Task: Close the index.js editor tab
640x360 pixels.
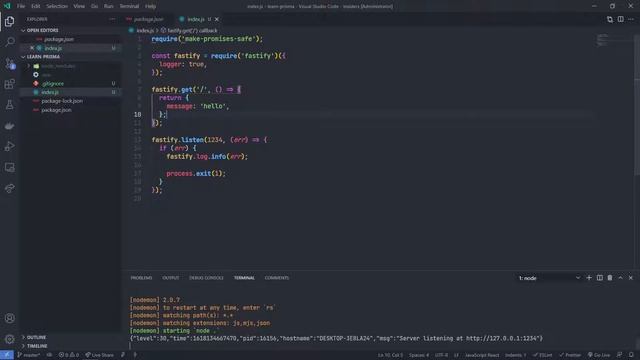Action: pos(217,19)
